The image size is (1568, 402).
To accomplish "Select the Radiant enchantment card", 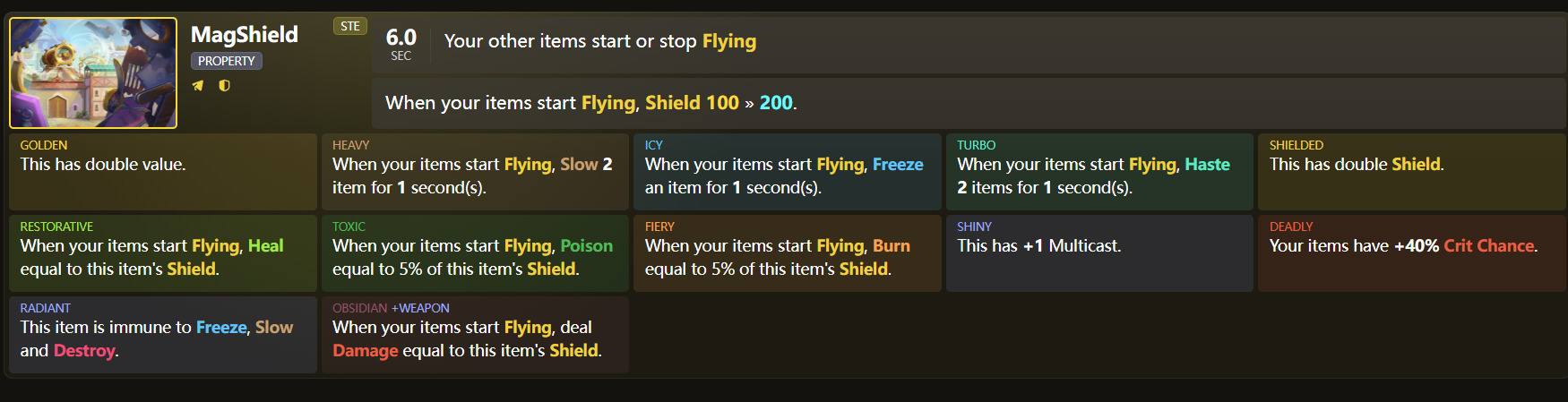I will point(163,334).
